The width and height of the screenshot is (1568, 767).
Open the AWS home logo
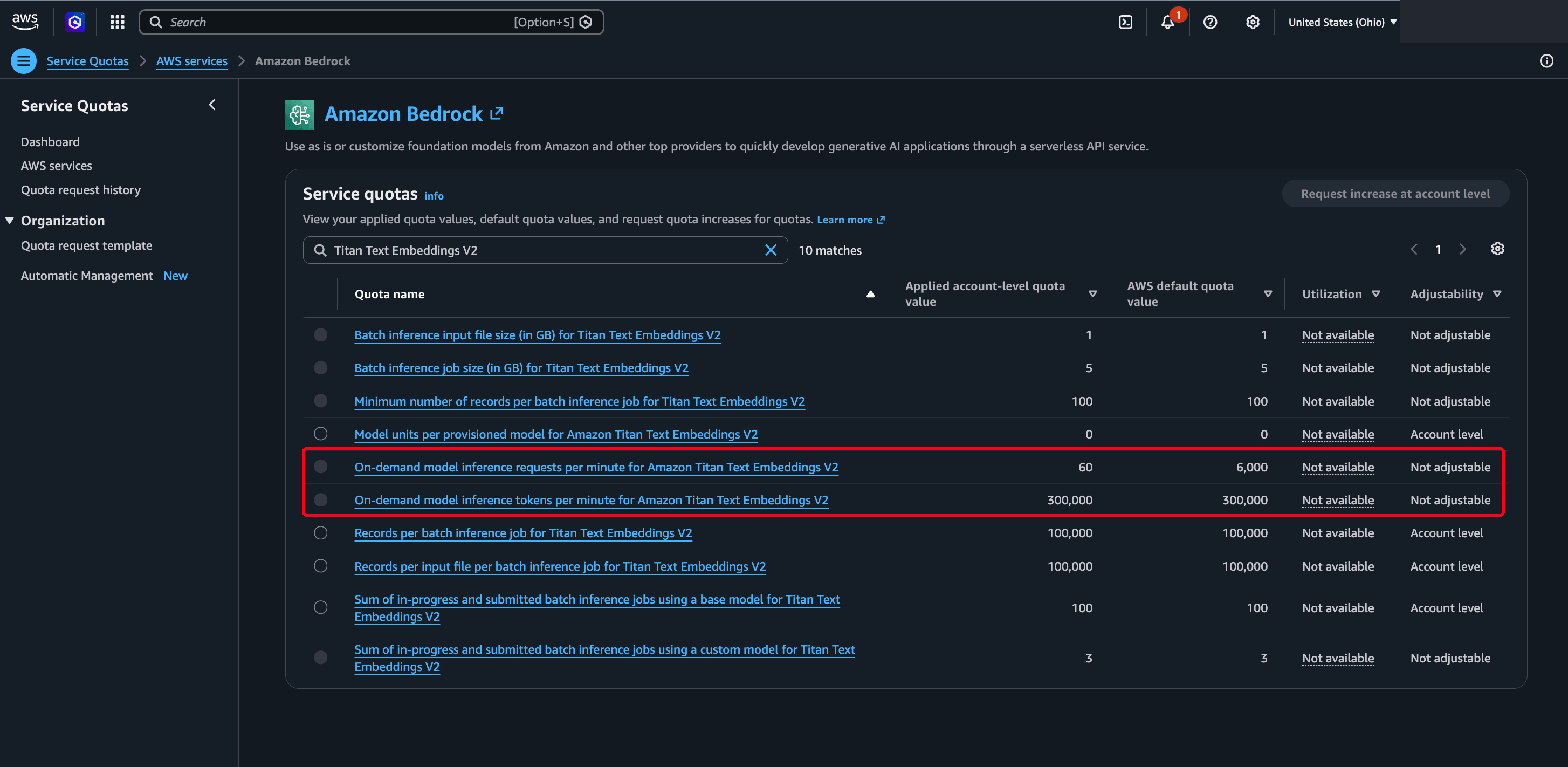(x=25, y=22)
